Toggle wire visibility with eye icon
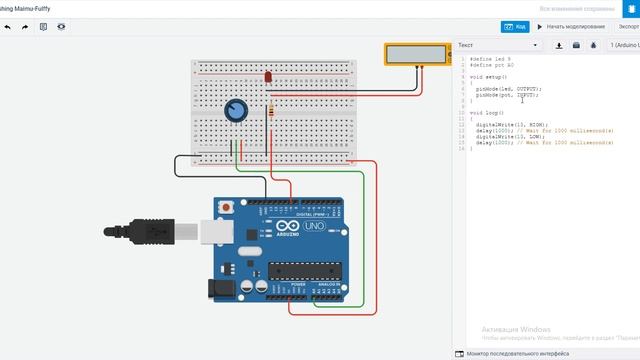The height and width of the screenshot is (360, 640). point(61,27)
